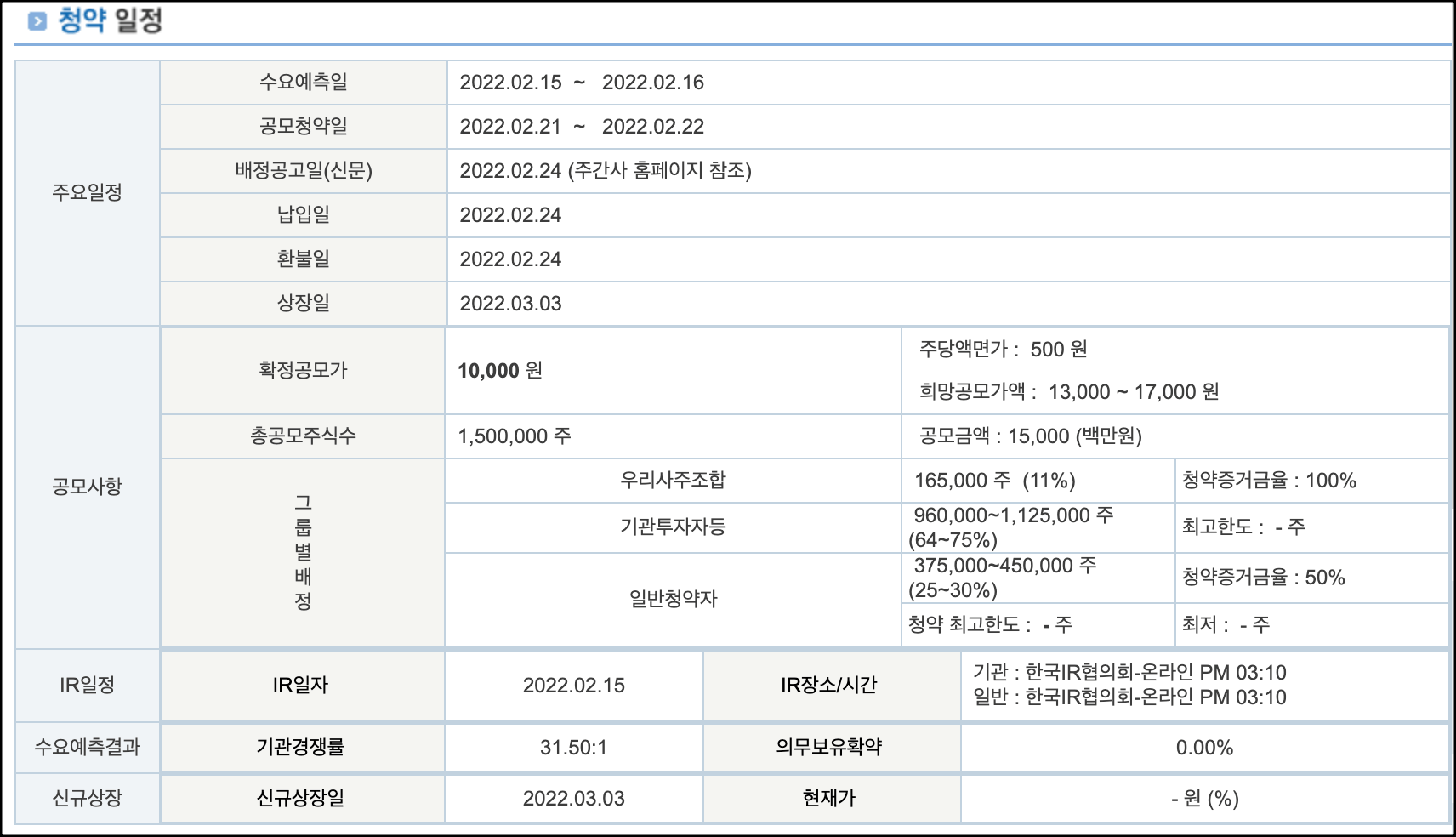This screenshot has width=1456, height=837.
Task: Click 청약증거금율 : 100% text
Action: pyautogui.click(x=1269, y=481)
